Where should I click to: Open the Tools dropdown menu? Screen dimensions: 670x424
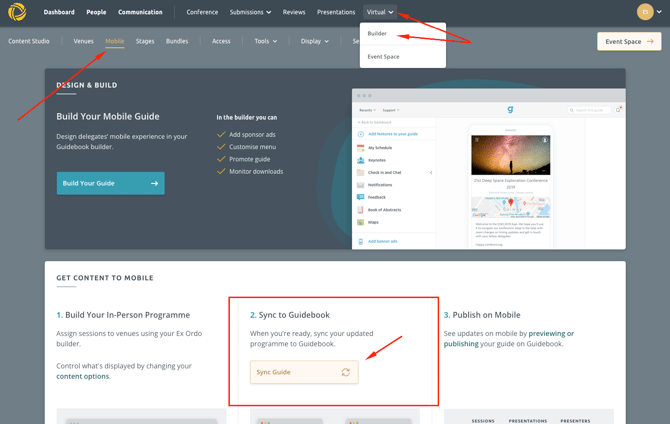click(266, 41)
